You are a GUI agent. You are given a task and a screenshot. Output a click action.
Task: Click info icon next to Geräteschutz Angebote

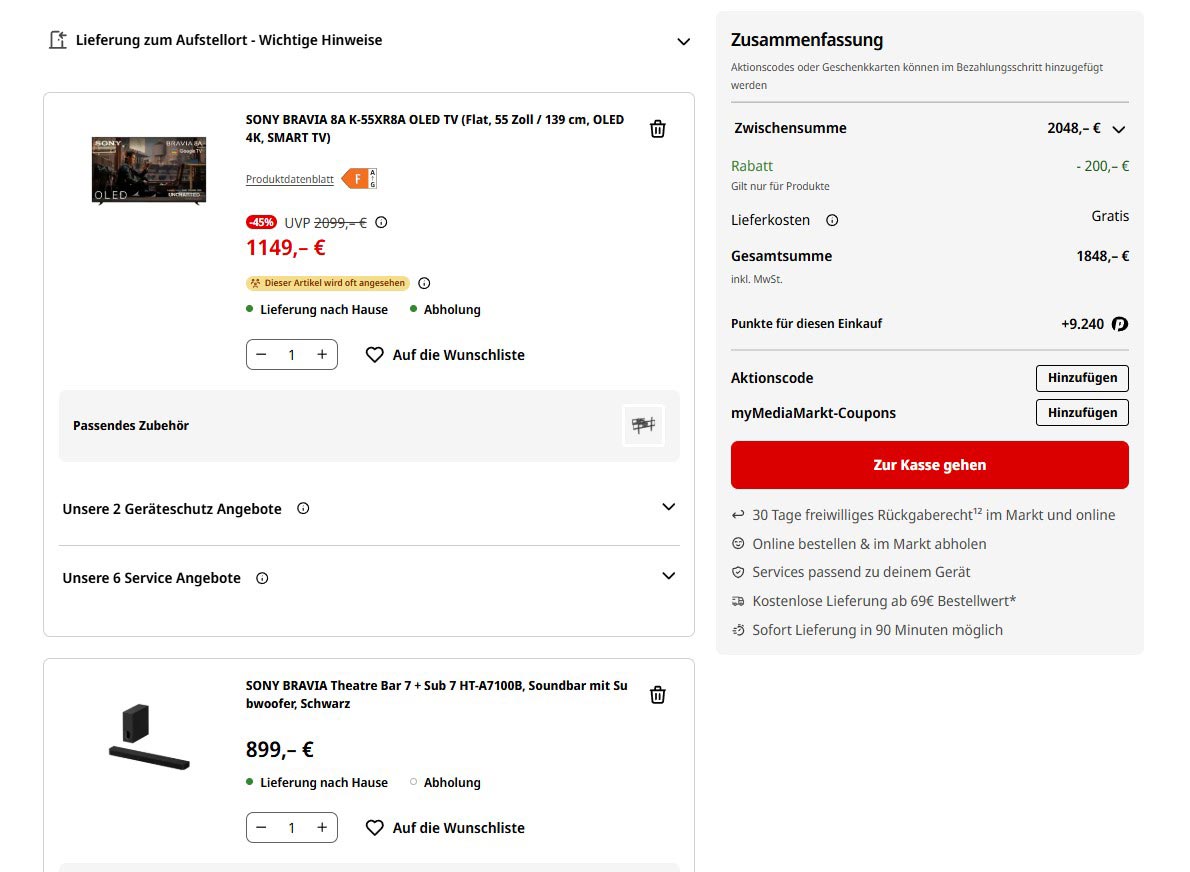(x=303, y=508)
